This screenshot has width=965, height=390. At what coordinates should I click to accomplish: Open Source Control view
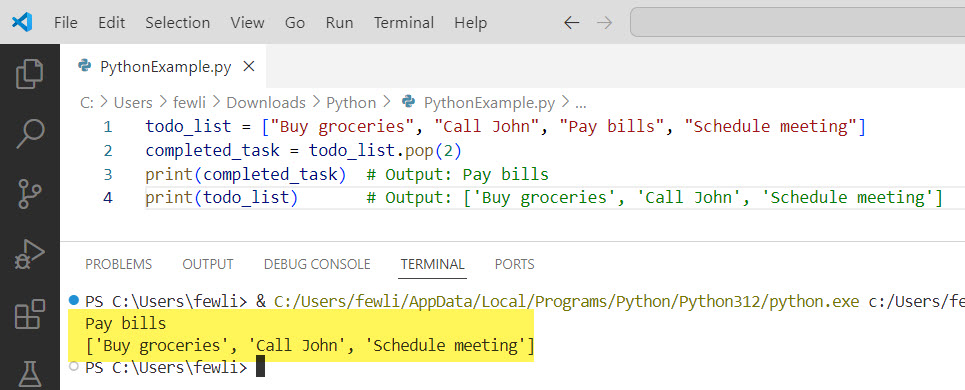[x=30, y=193]
